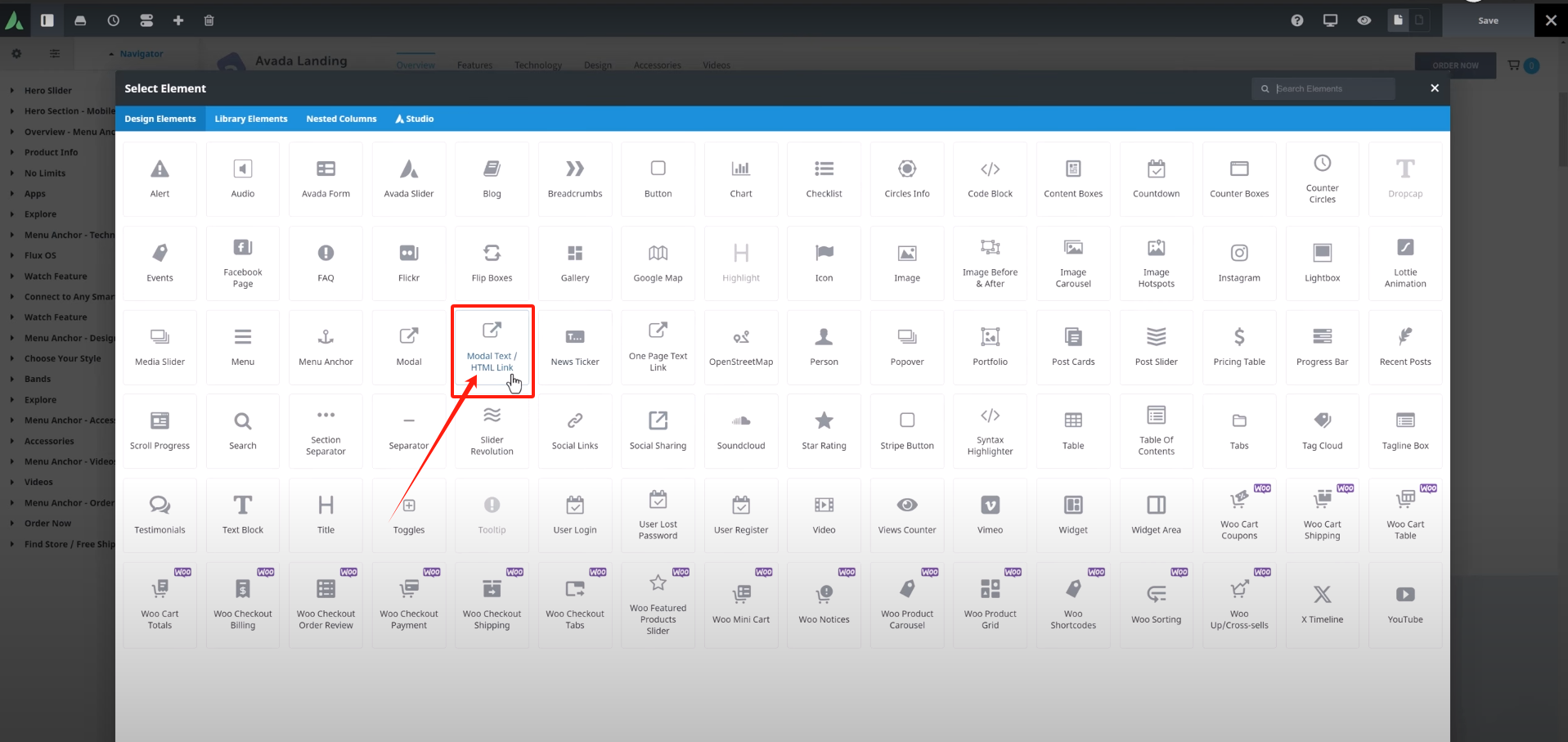Pick the Lottie Animation element

1404,264
